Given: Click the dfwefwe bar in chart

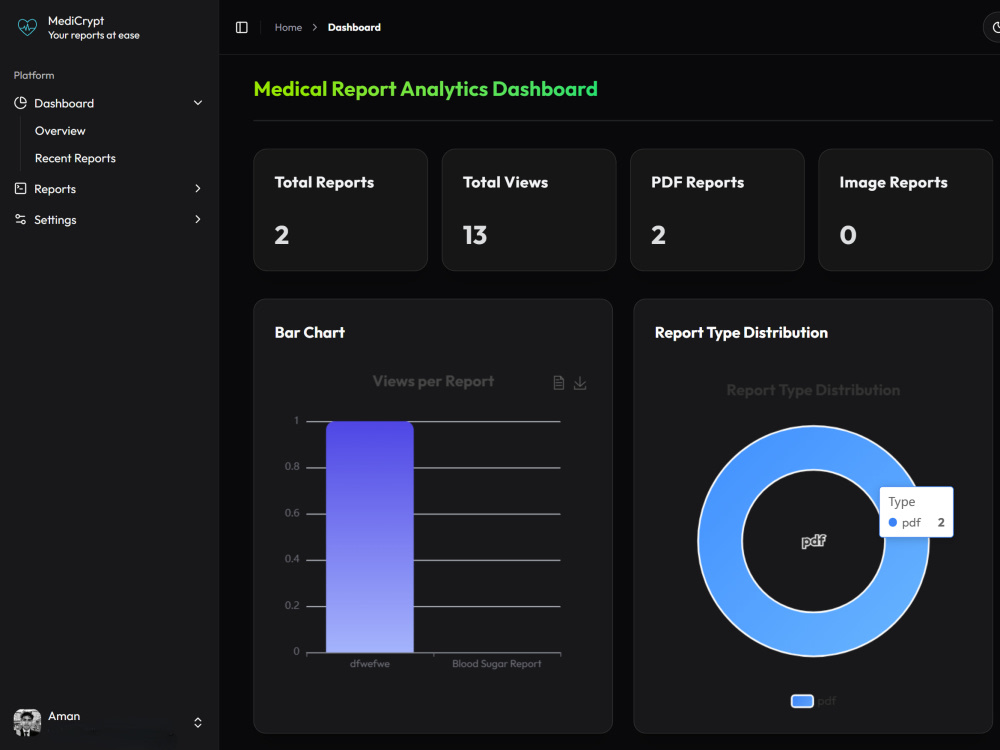Looking at the screenshot, I should coord(370,536).
